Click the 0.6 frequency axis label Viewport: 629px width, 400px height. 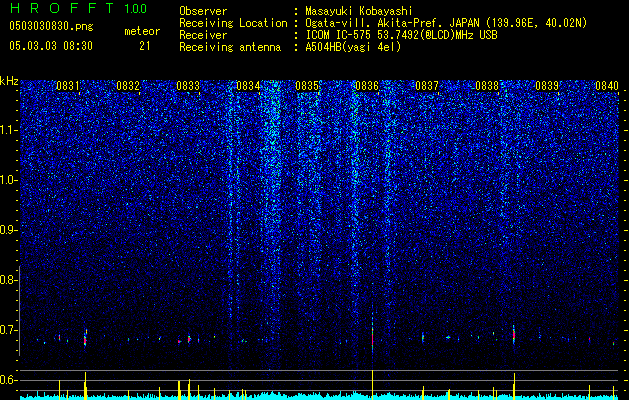click(x=7, y=380)
